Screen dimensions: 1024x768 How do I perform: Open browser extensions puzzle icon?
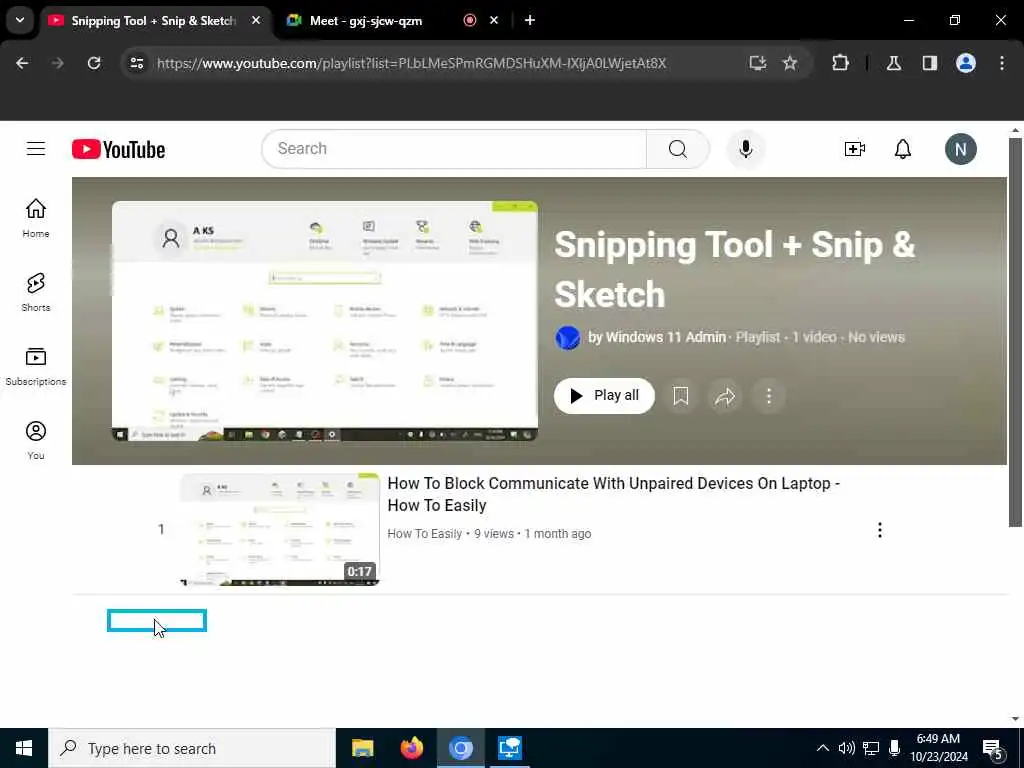(x=840, y=63)
